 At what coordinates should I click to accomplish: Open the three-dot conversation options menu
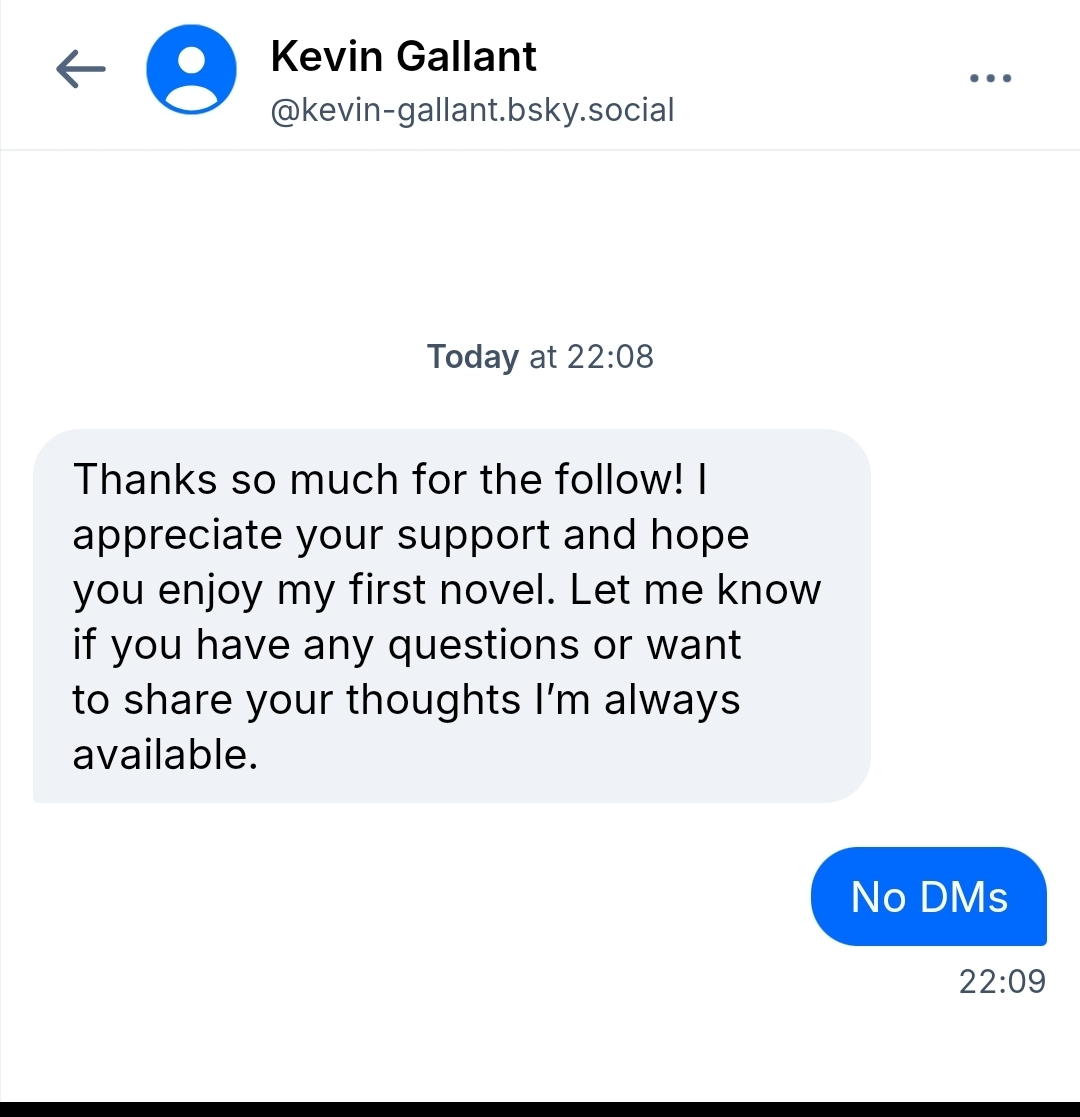(991, 77)
